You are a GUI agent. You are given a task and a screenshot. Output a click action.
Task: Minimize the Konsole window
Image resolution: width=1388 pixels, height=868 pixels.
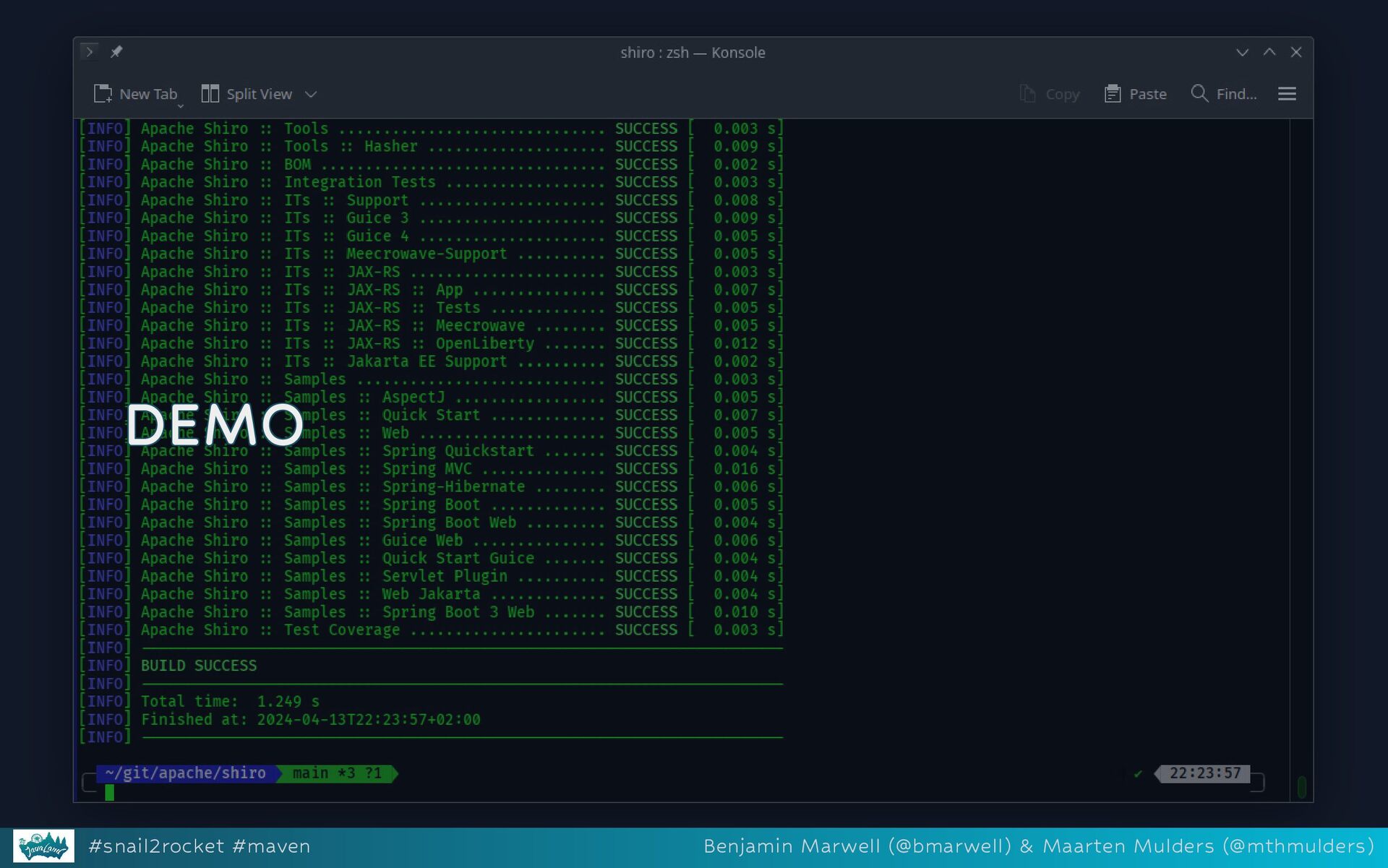[1242, 52]
